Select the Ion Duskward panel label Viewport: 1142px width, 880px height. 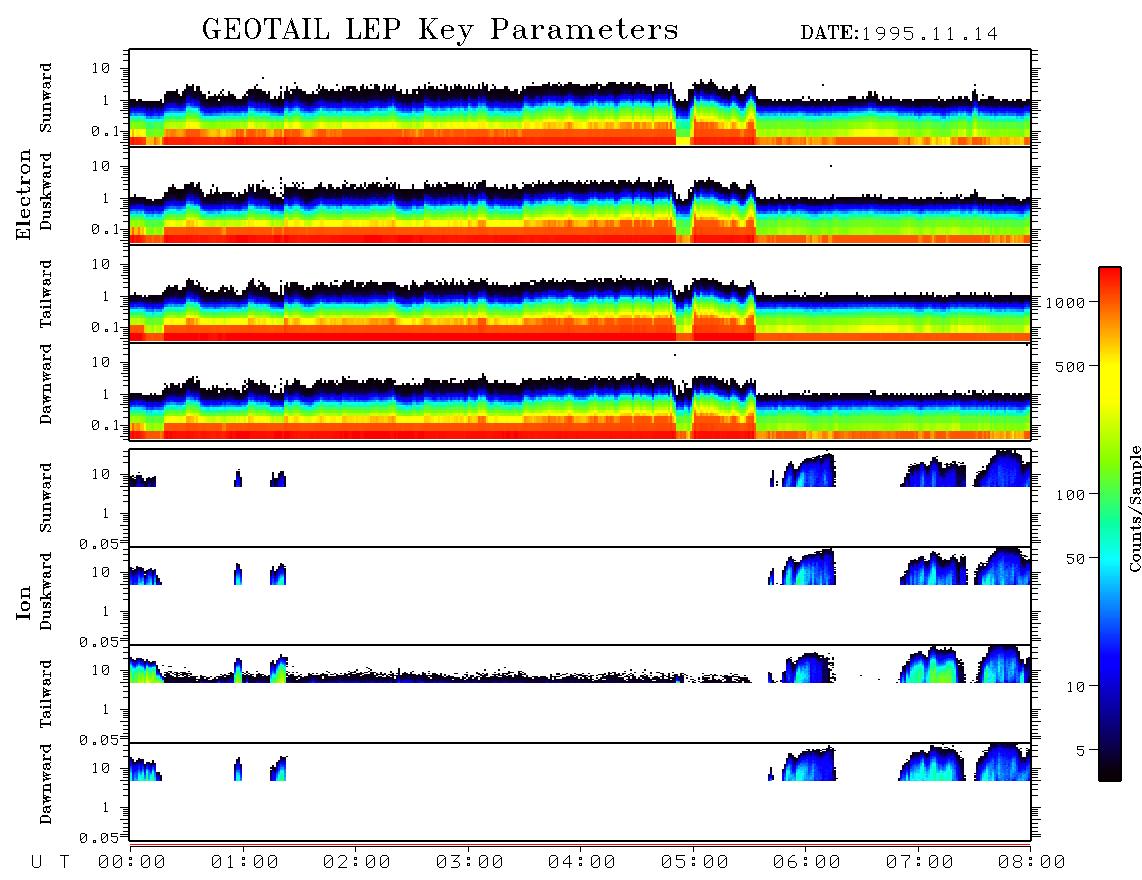pyautogui.click(x=45, y=591)
